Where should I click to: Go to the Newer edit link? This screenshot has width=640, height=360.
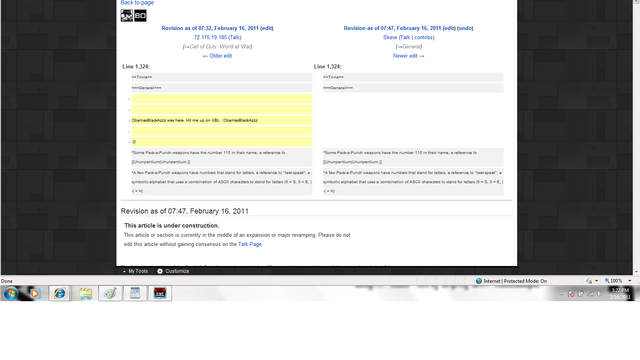click(409, 56)
